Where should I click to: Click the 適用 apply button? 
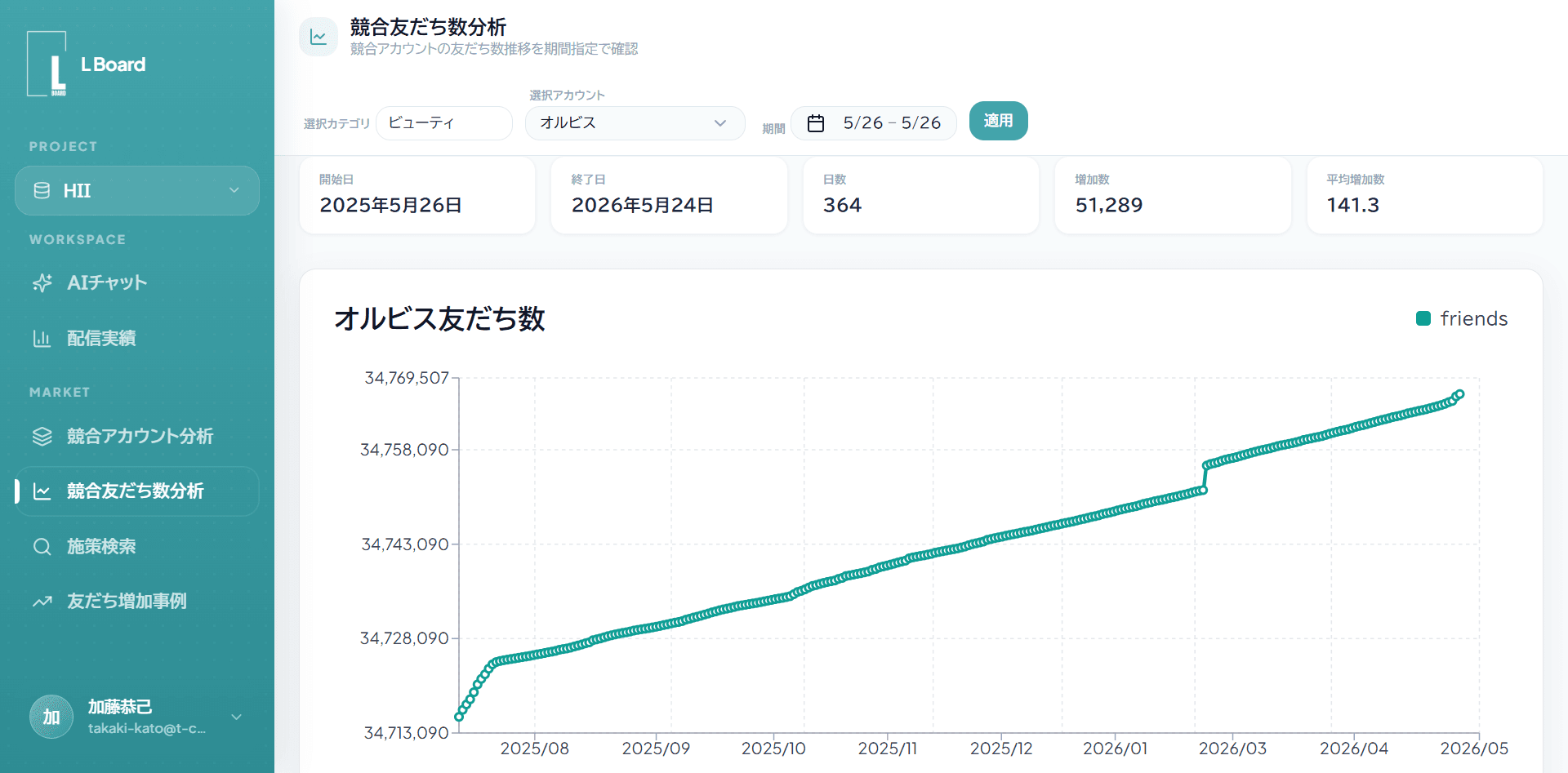(x=998, y=121)
